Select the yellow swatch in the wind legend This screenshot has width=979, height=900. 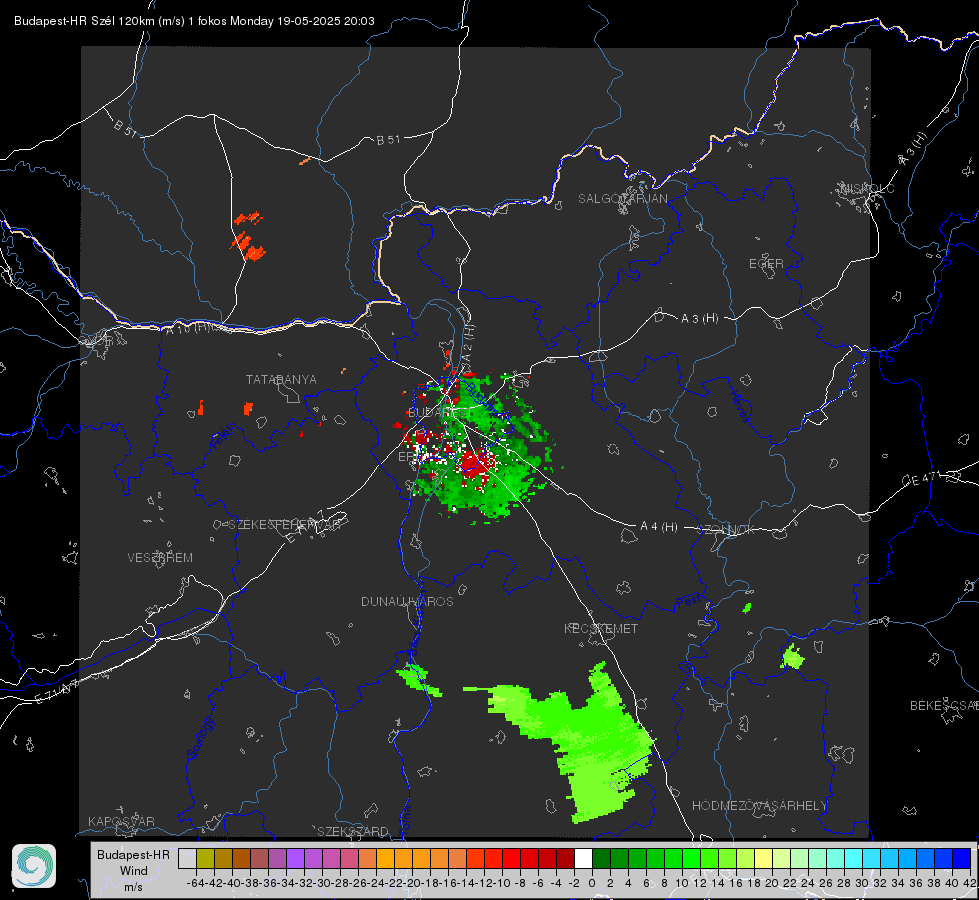click(x=764, y=859)
